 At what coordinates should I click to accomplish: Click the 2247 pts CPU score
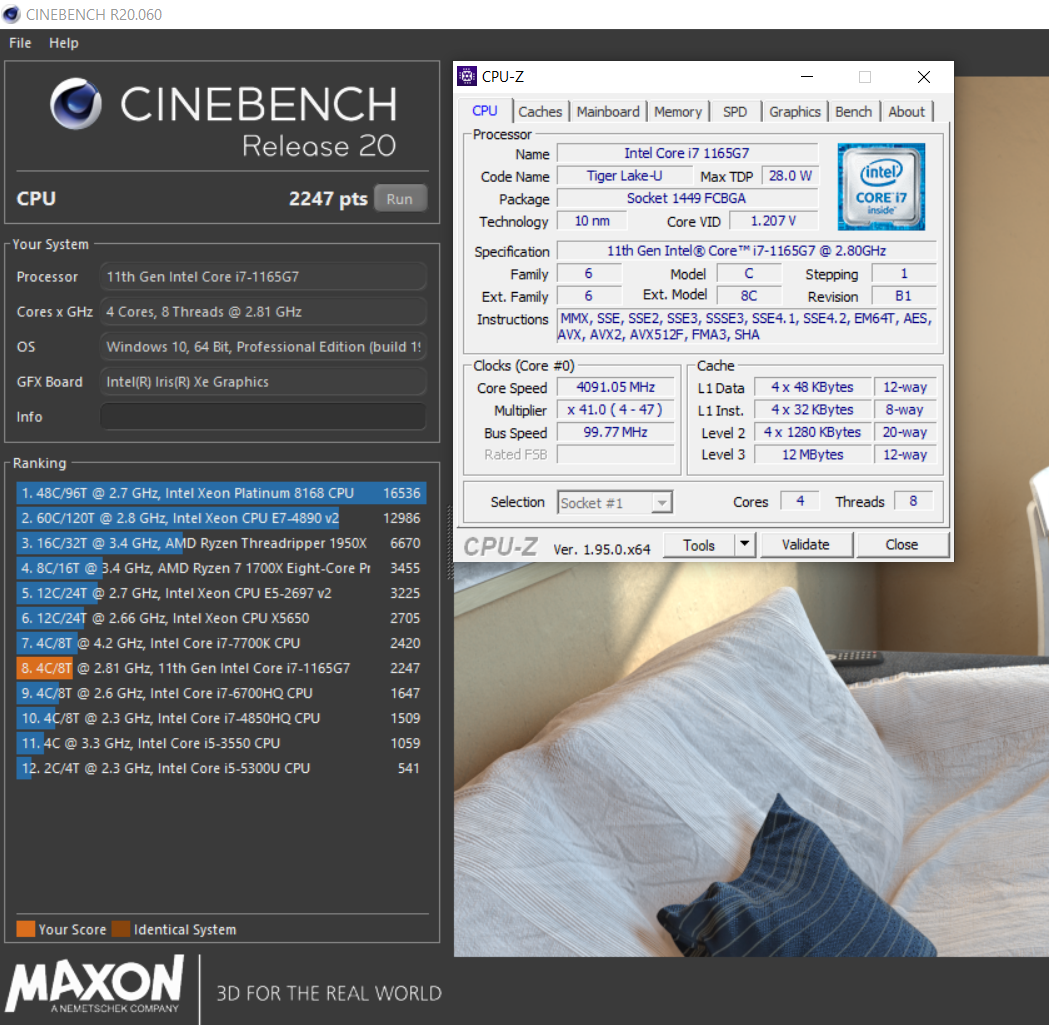[328, 199]
